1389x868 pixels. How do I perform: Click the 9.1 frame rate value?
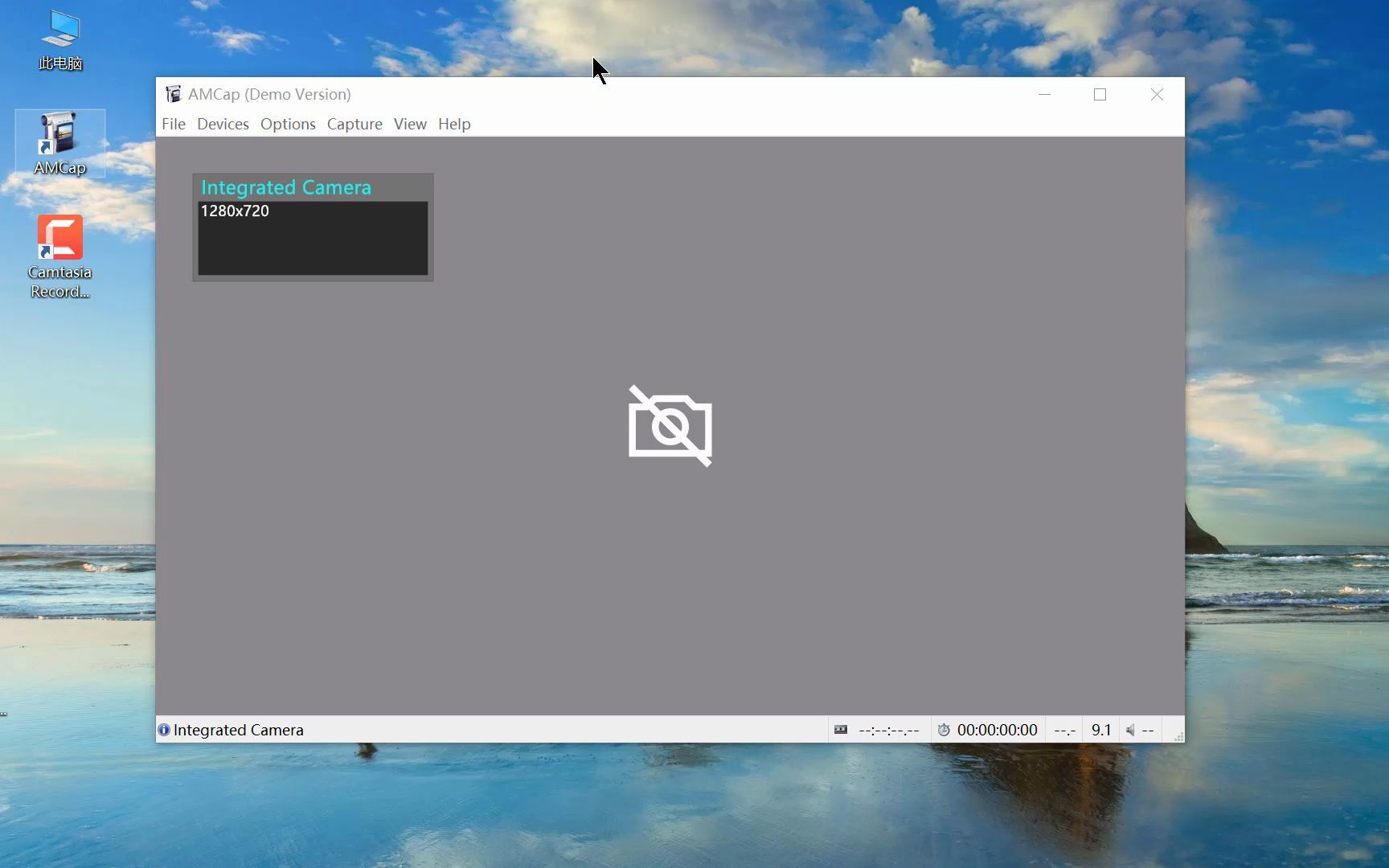coord(1101,730)
